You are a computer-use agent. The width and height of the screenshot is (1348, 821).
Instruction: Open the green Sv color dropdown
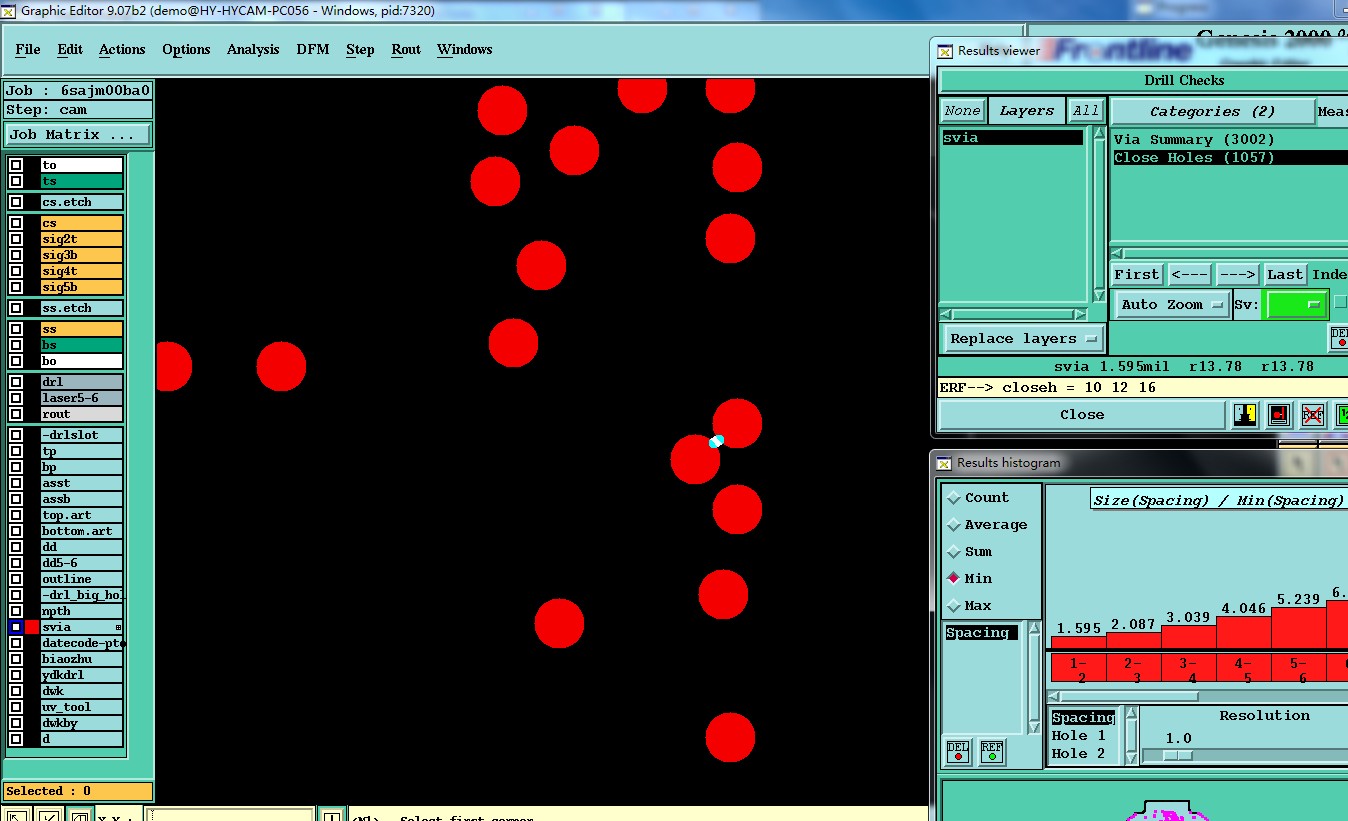pos(1295,304)
